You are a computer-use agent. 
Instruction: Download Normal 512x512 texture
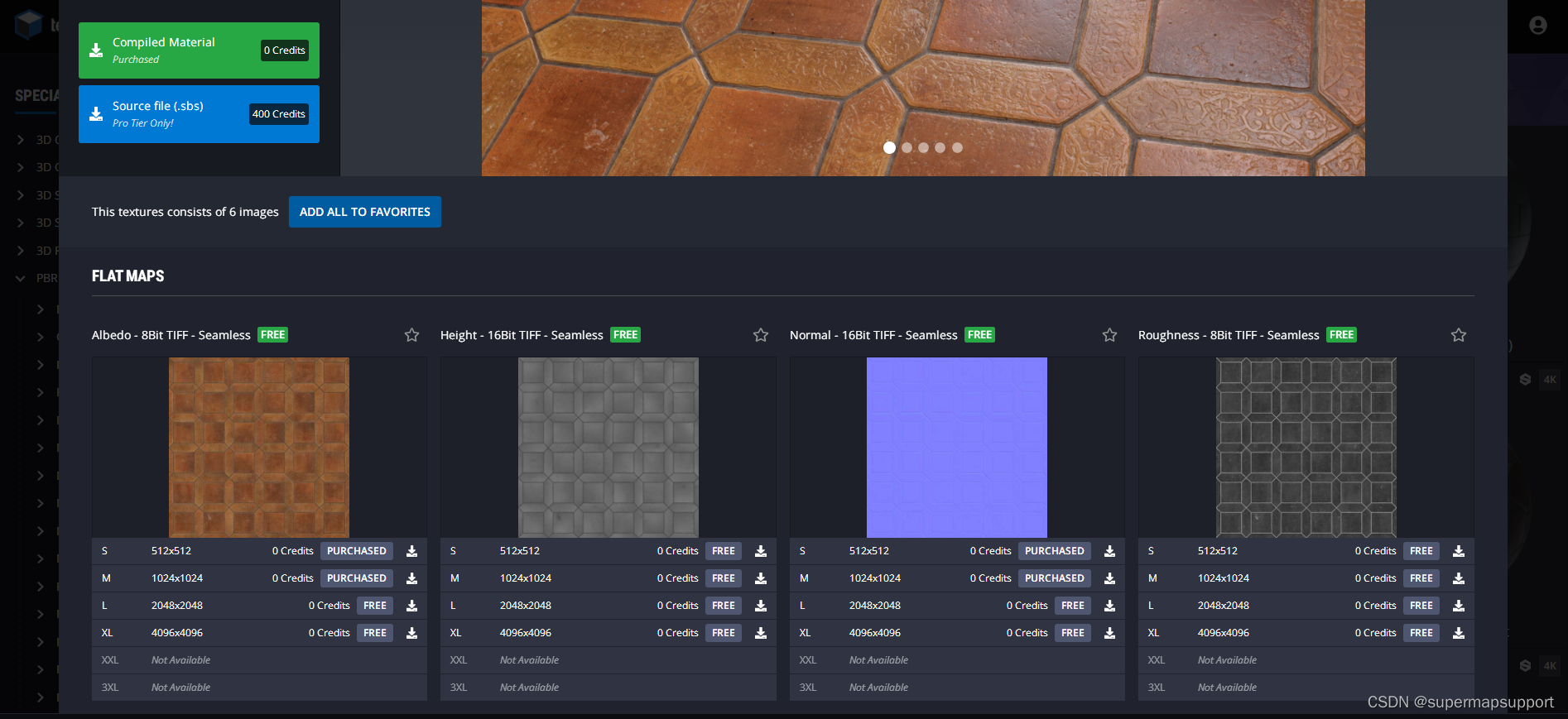[1109, 551]
